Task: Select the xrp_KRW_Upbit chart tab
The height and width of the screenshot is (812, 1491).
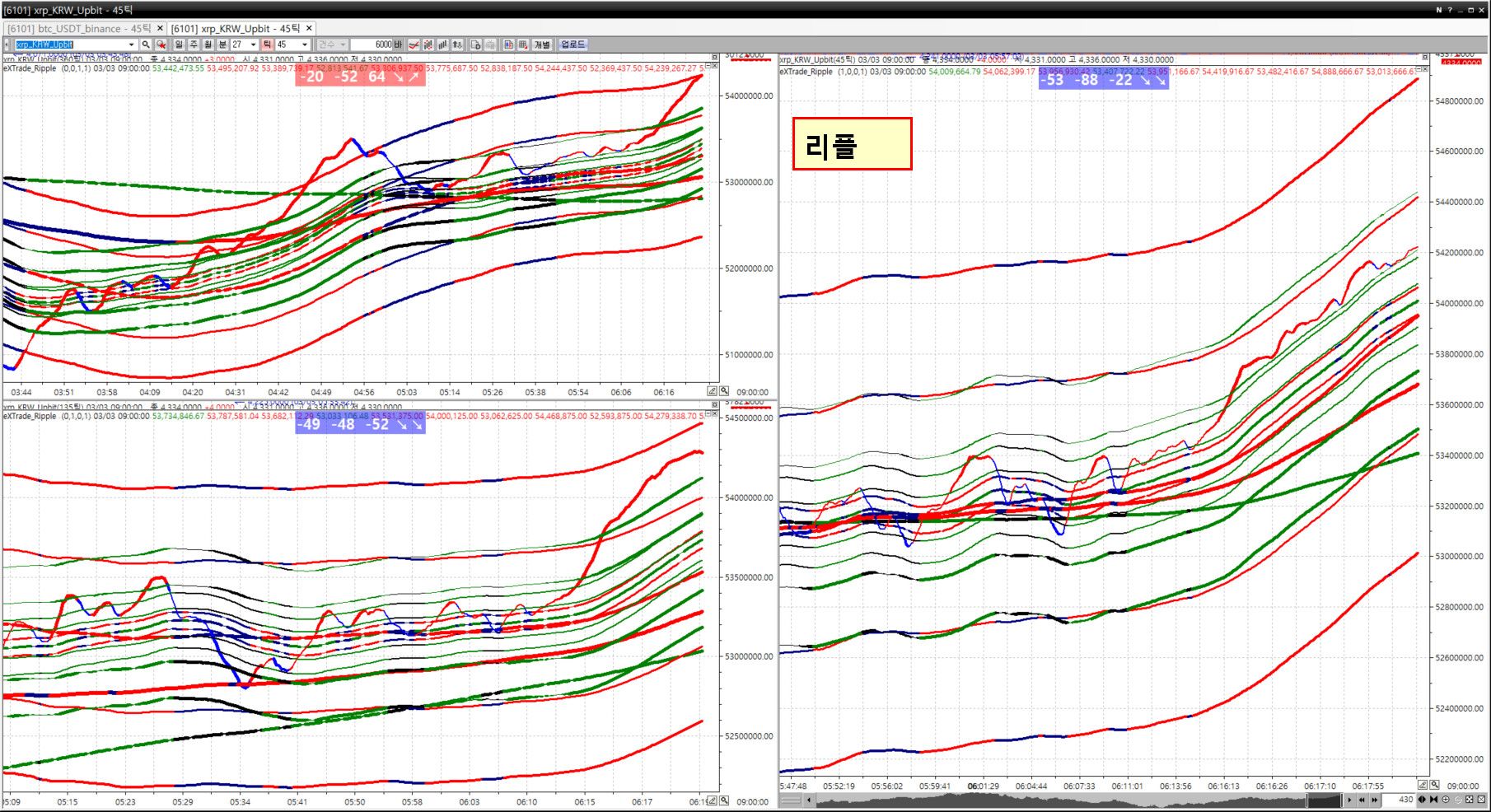Action: pos(236,29)
